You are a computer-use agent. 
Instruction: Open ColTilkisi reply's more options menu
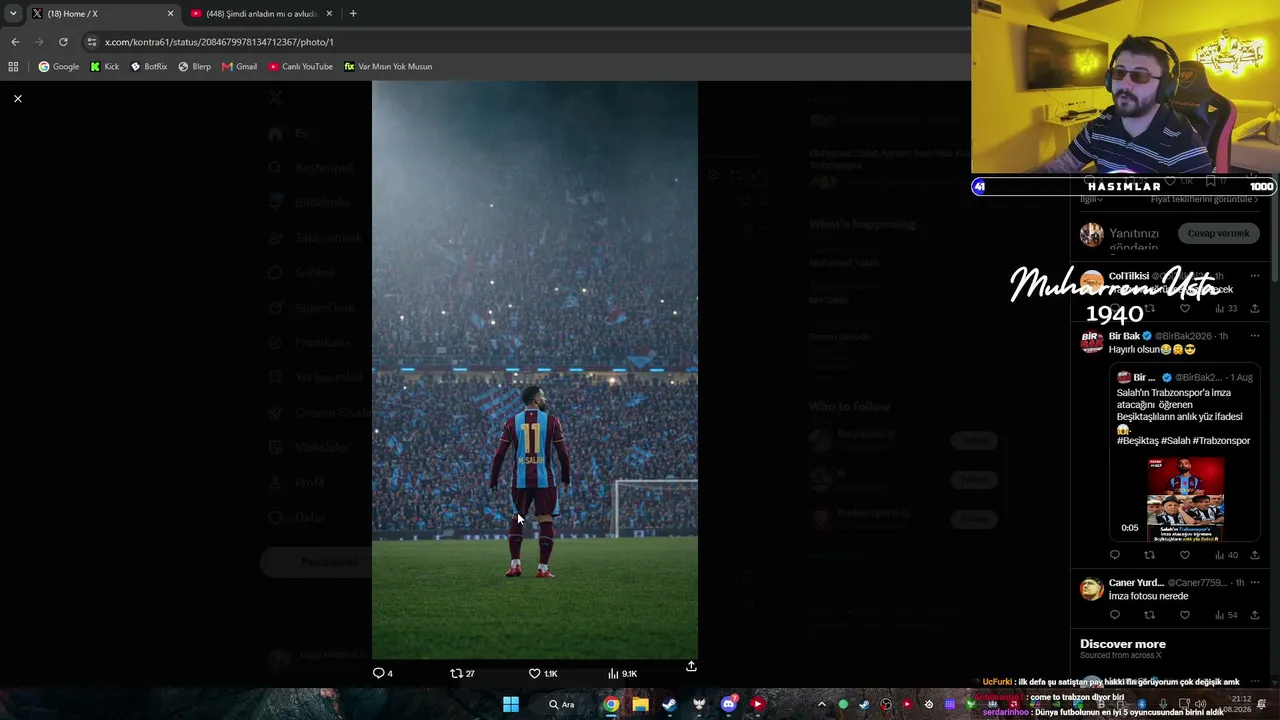coord(1255,276)
